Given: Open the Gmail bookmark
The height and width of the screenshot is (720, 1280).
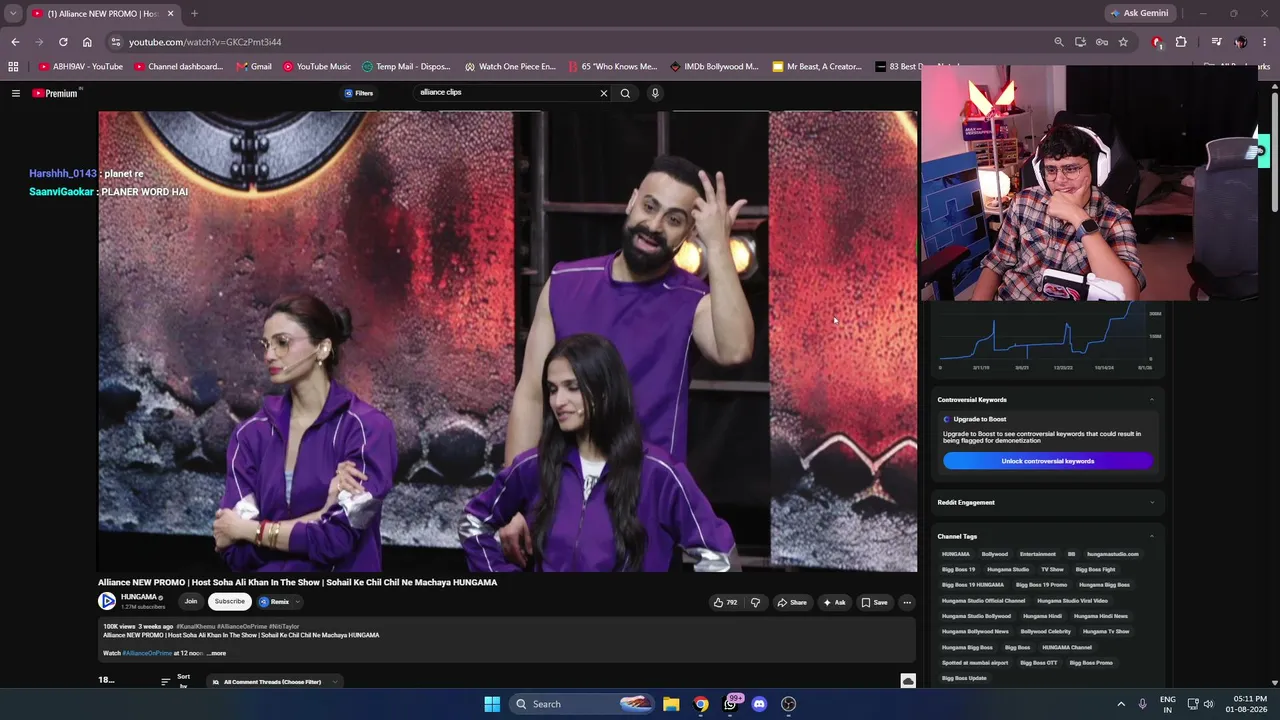Looking at the screenshot, I should (254, 67).
